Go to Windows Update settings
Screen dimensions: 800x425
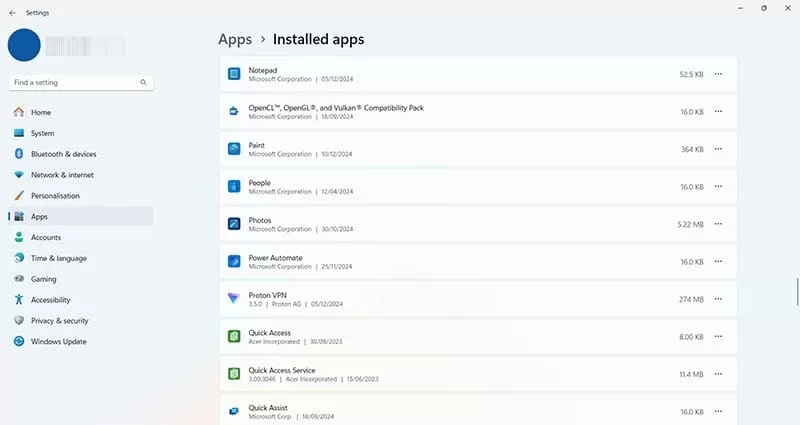pyautogui.click(x=58, y=342)
